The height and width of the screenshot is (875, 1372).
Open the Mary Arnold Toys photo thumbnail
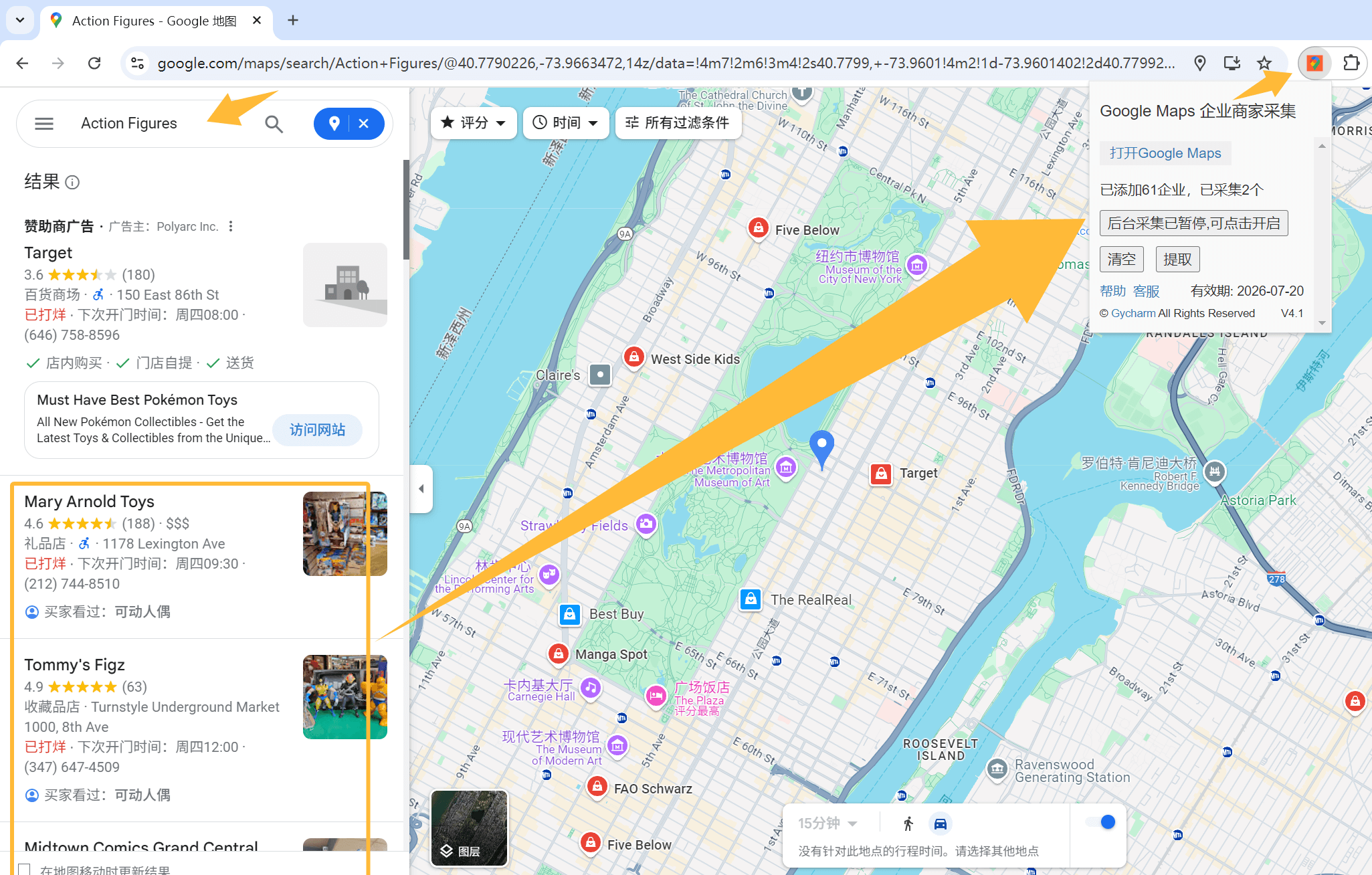(x=345, y=534)
